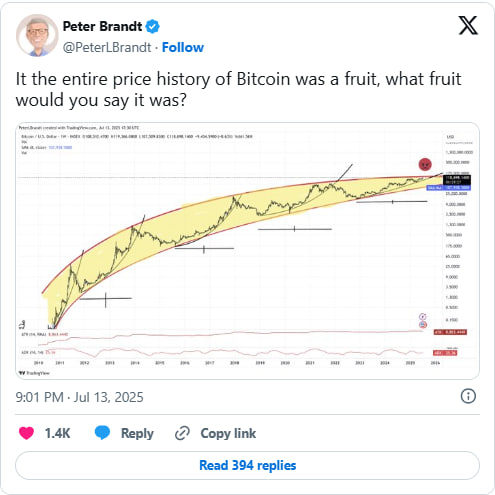Click Peter Brandt's profile avatar
Image resolution: width=495 pixels, height=495 pixels.
37,35
